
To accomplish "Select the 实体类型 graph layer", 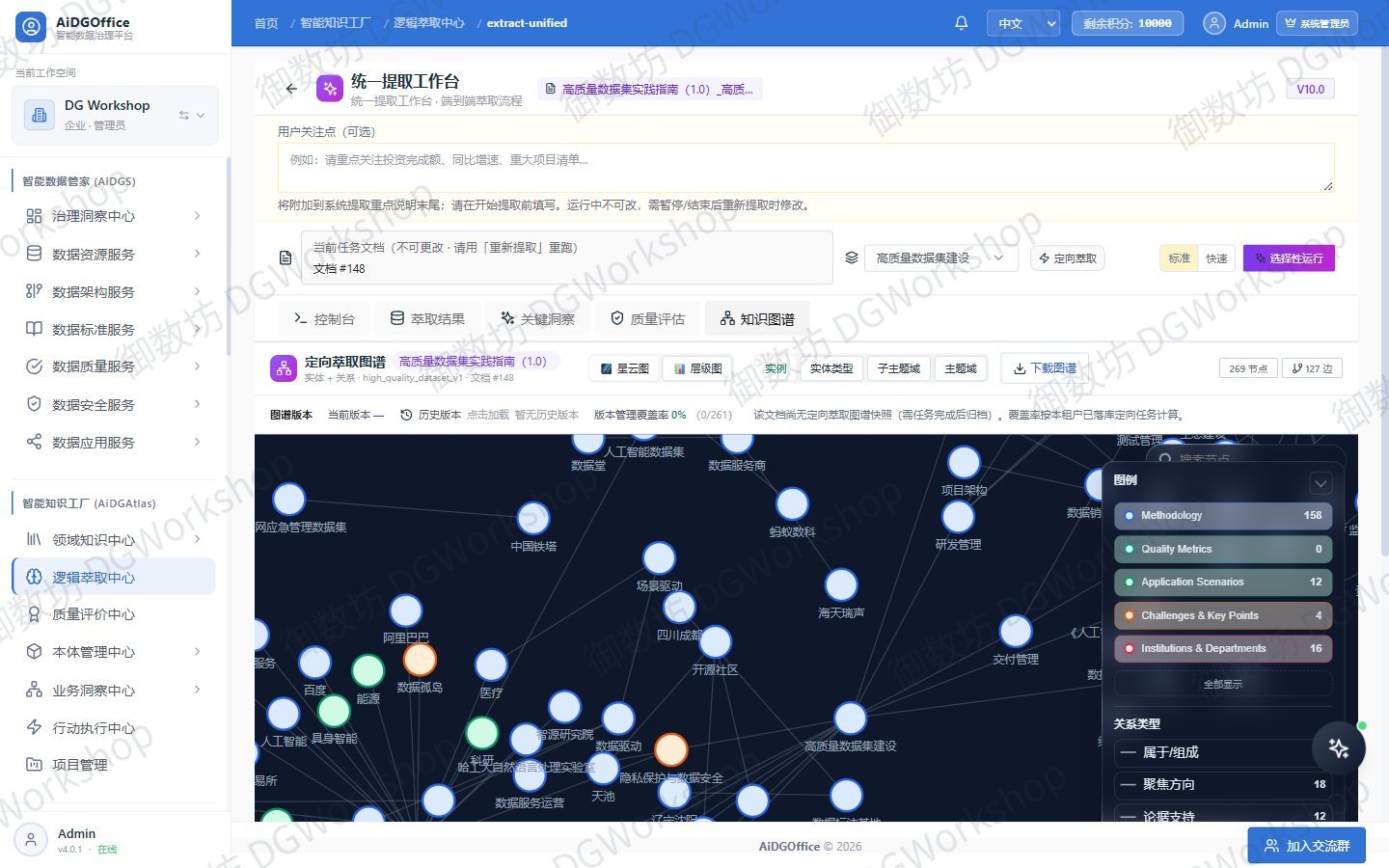I will pyautogui.click(x=831, y=368).
